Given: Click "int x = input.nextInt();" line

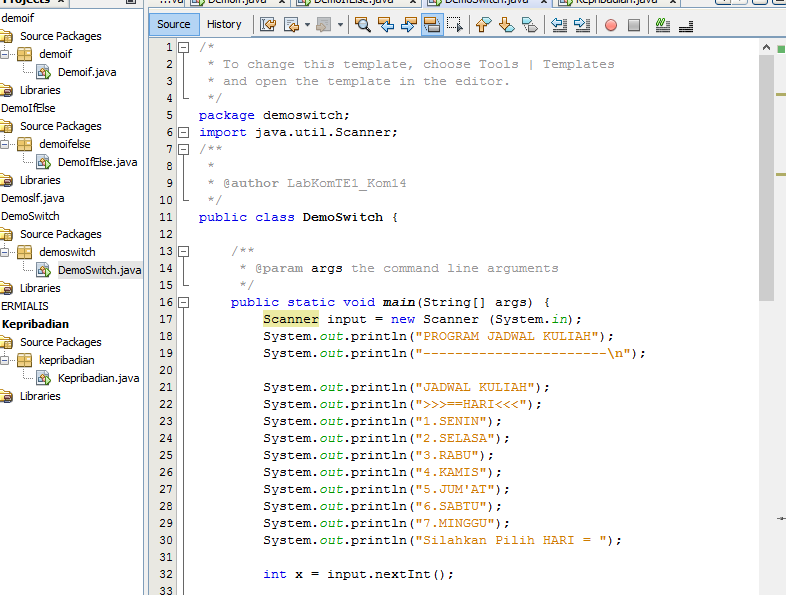Looking at the screenshot, I should pyautogui.click(x=358, y=574).
